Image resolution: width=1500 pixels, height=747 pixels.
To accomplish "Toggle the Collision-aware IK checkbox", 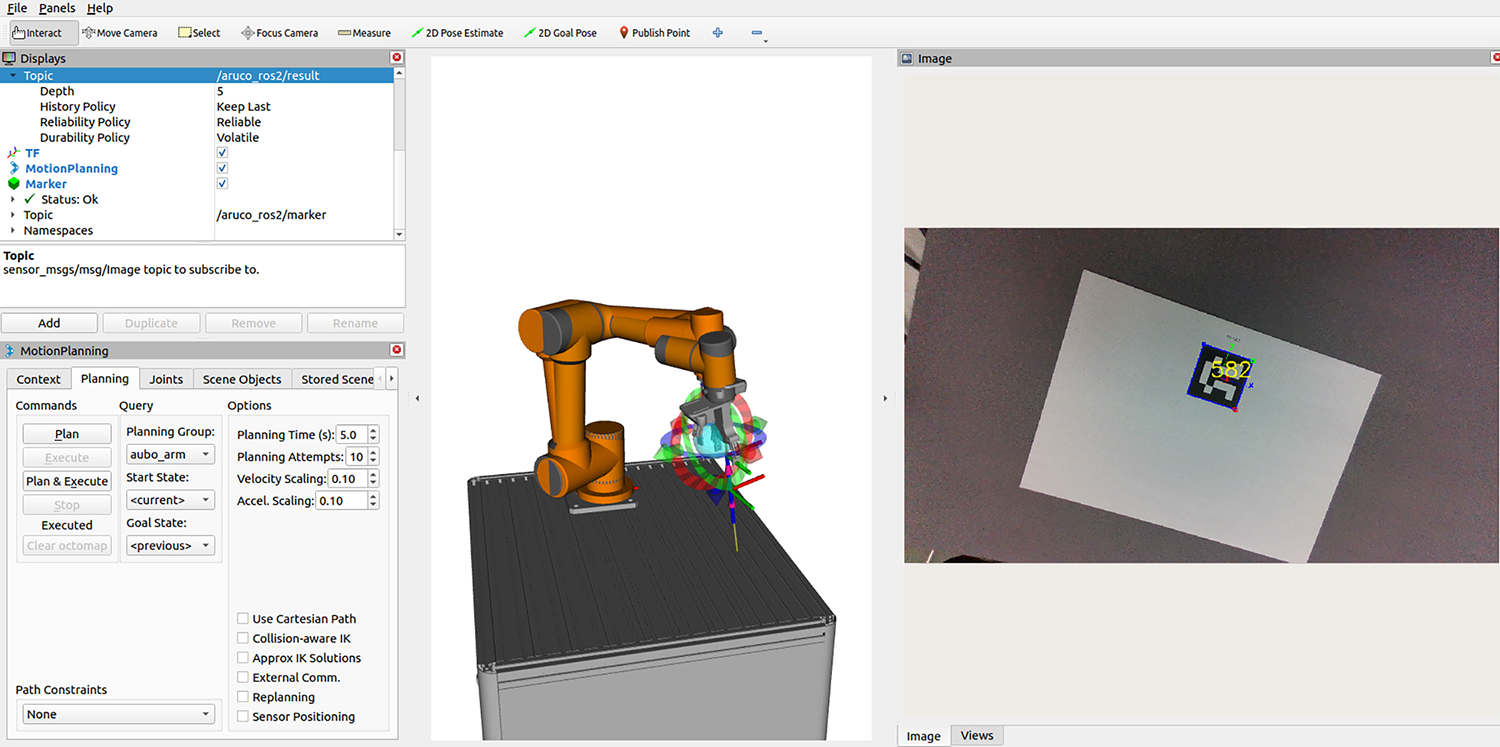I will 243,638.
